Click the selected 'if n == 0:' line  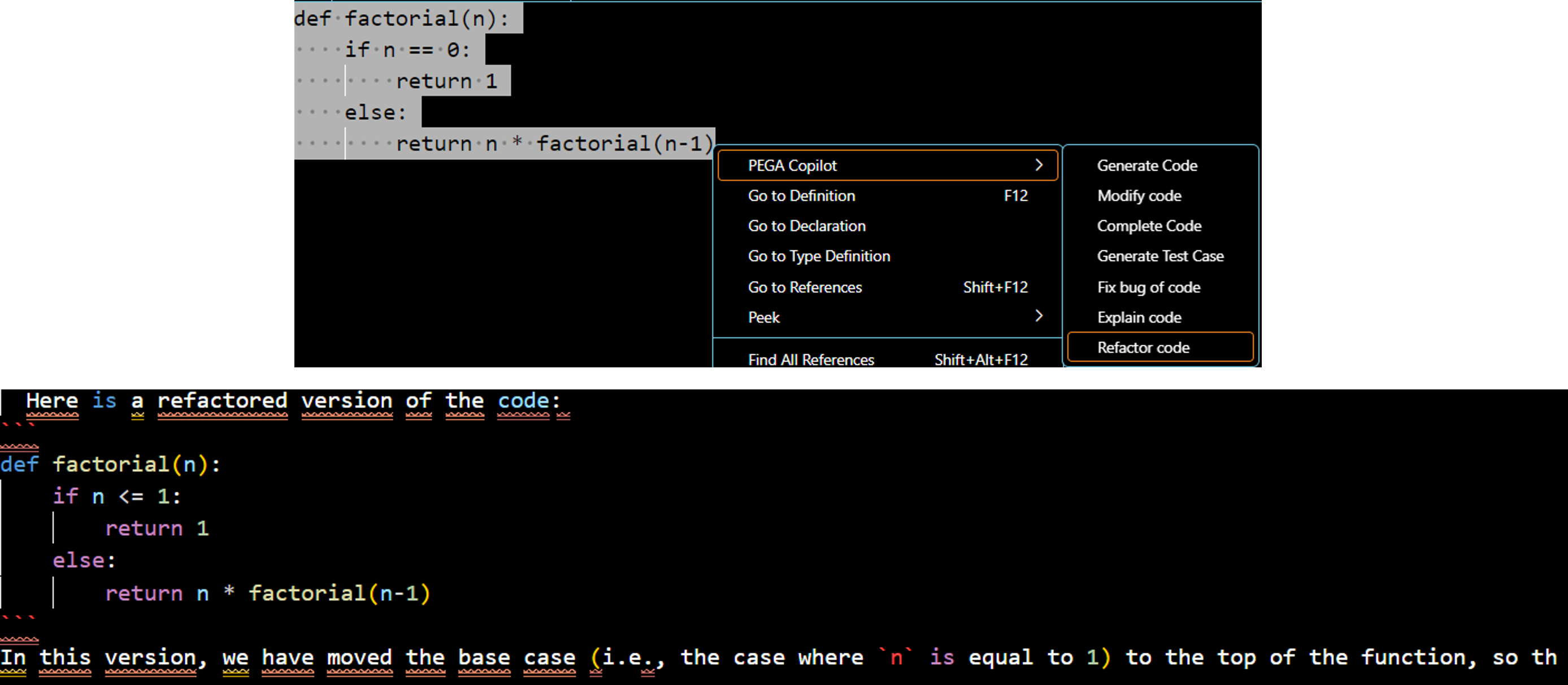(407, 50)
